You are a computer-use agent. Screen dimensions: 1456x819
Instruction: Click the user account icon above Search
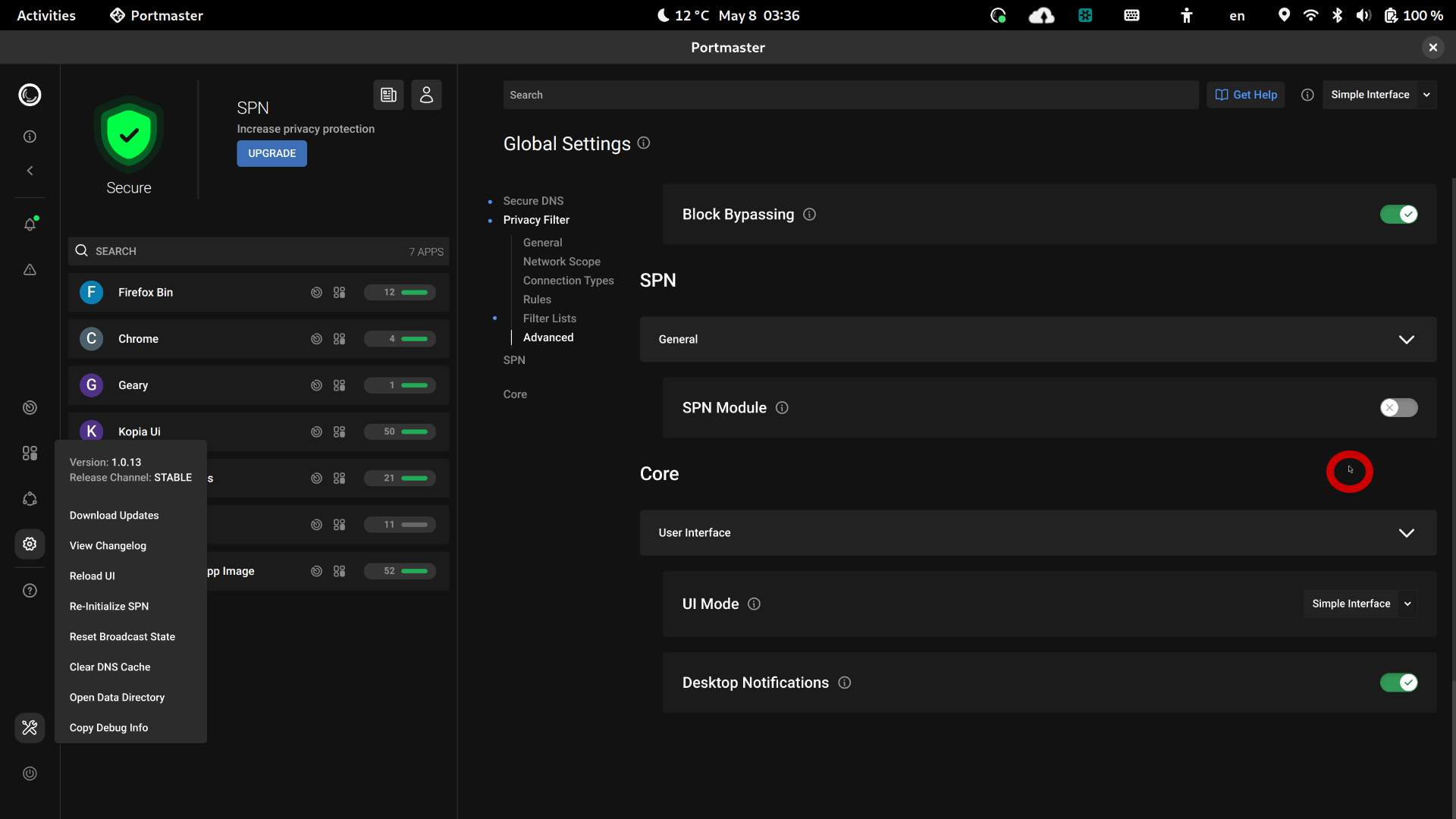click(426, 95)
